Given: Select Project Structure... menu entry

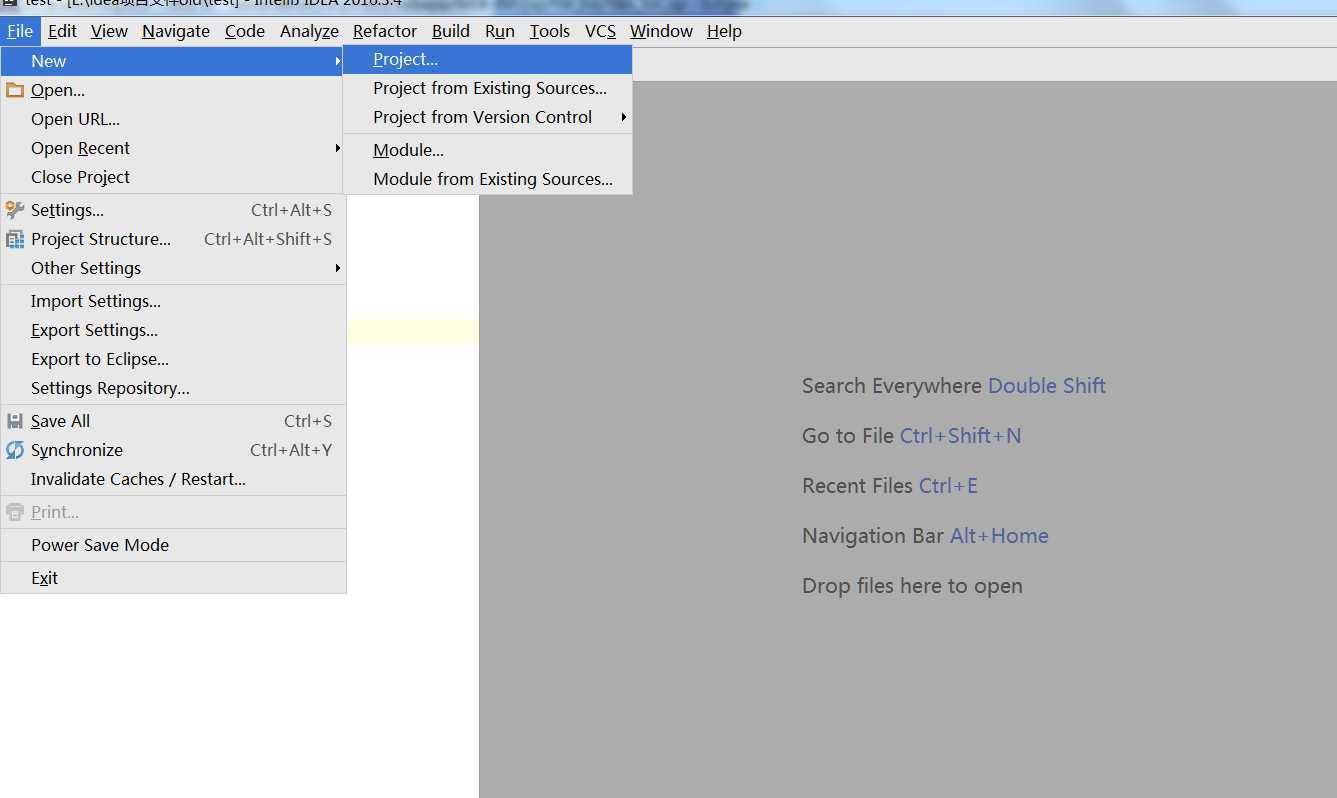Looking at the screenshot, I should 173,239.
